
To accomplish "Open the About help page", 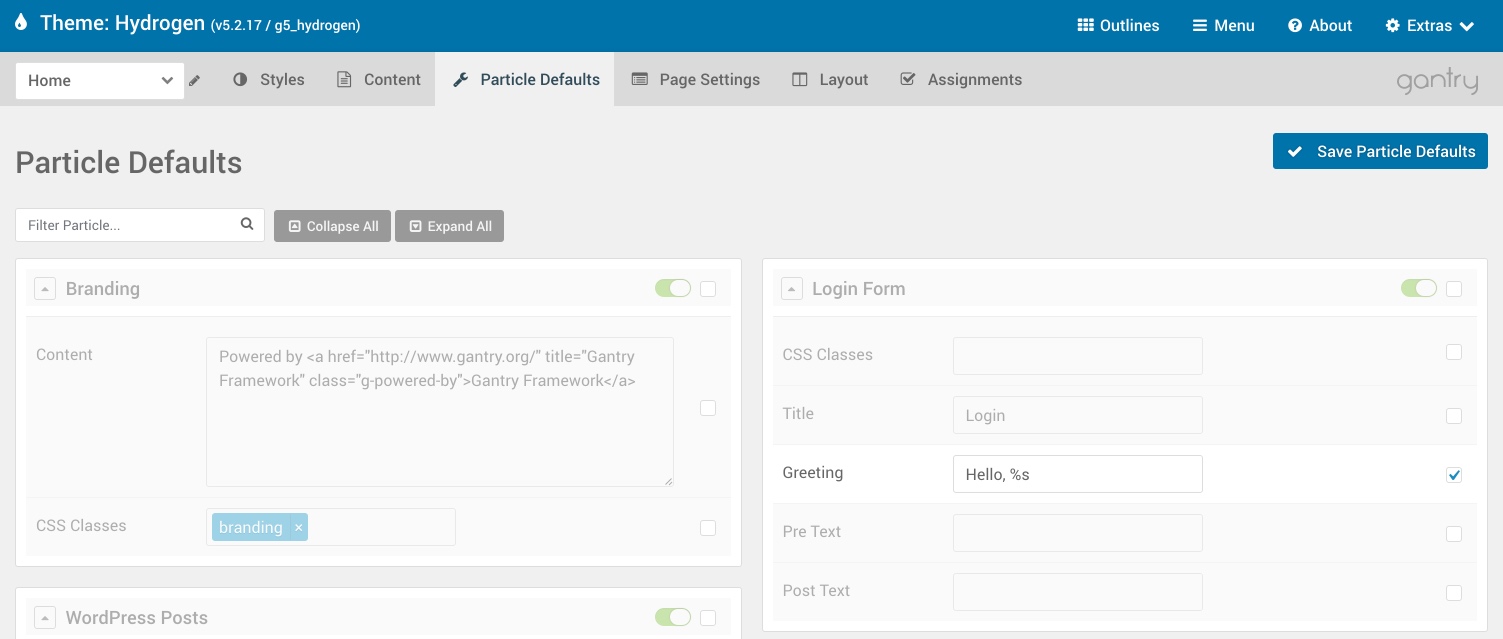I will click(1319, 26).
